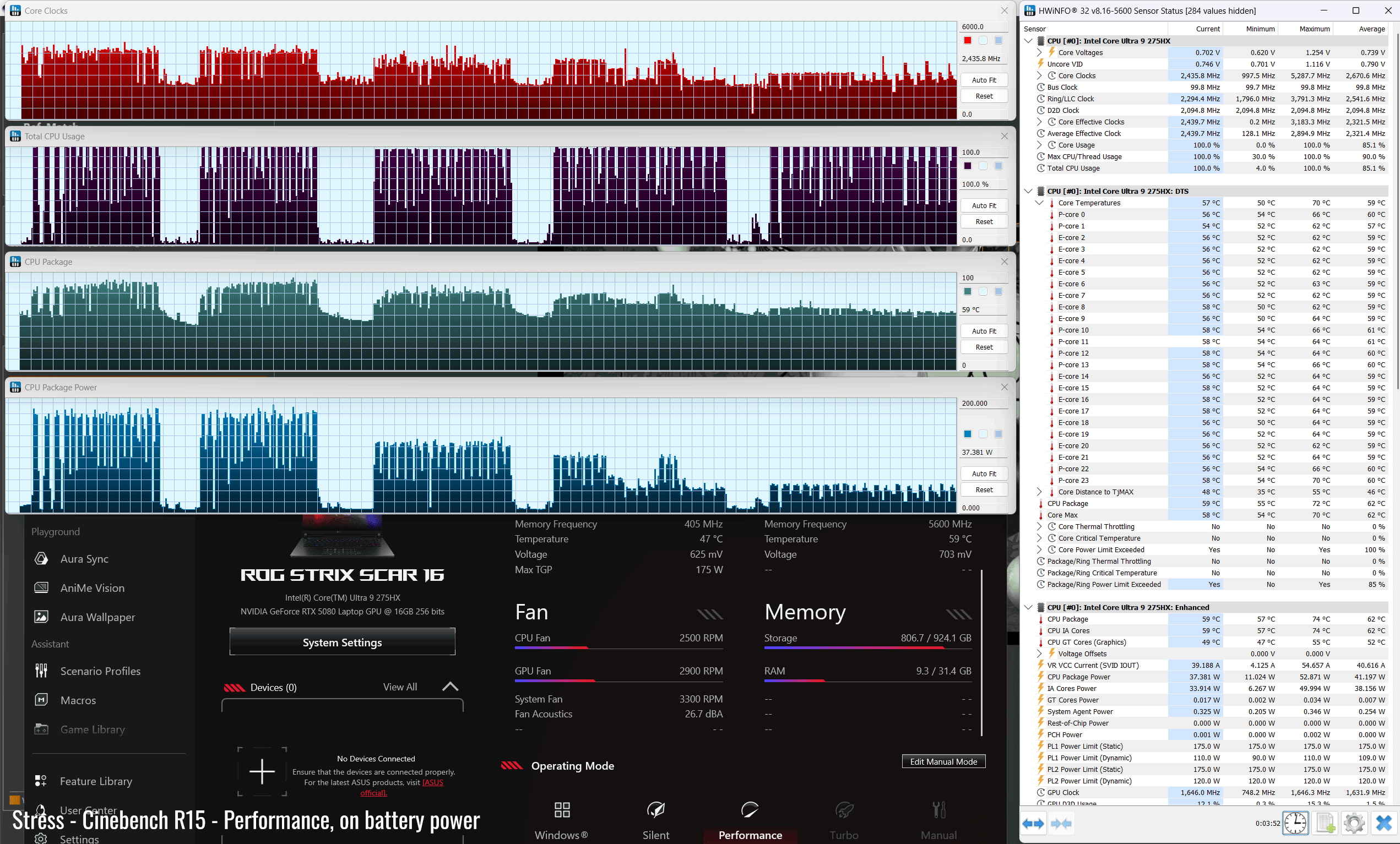Collapse the Devices (0) panel chevron
Image resolution: width=1400 pixels, height=844 pixels.
(450, 687)
